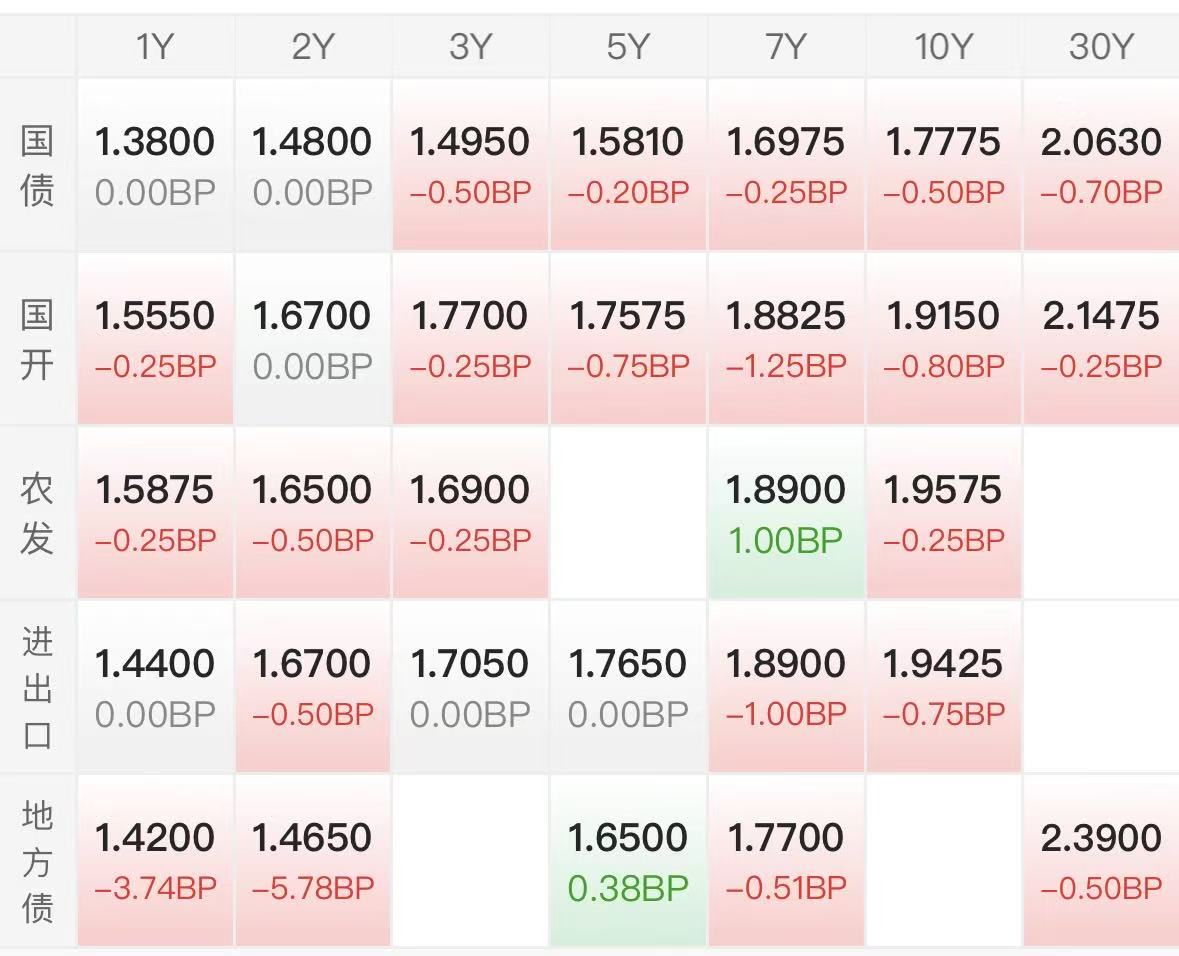Screen dimensions: 1179x956
Task: Select the 1Y maturity column header
Action: pos(155,47)
